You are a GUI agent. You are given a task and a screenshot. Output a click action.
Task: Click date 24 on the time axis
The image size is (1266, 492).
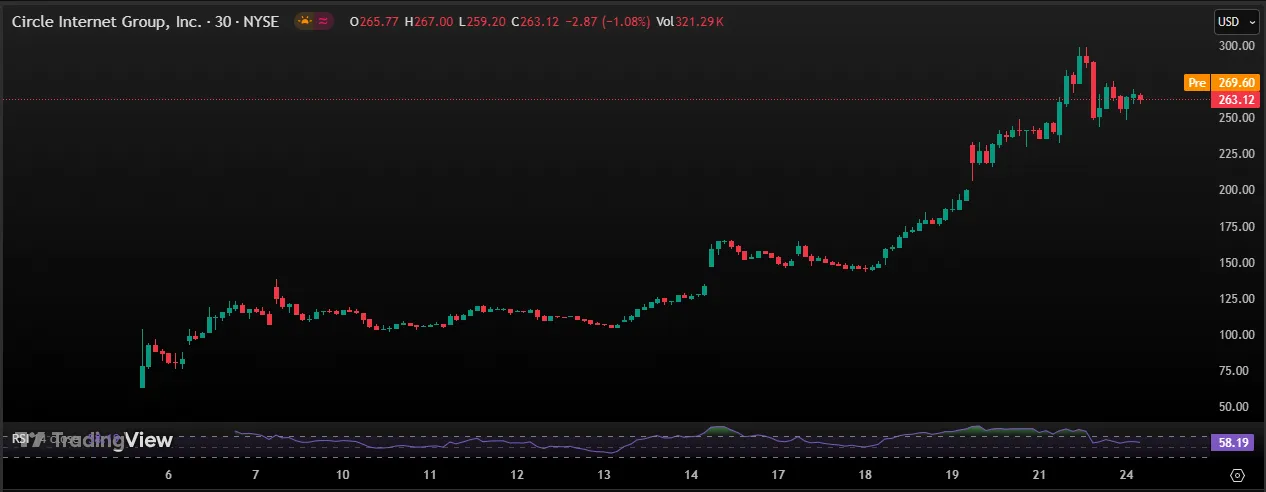[1127, 475]
